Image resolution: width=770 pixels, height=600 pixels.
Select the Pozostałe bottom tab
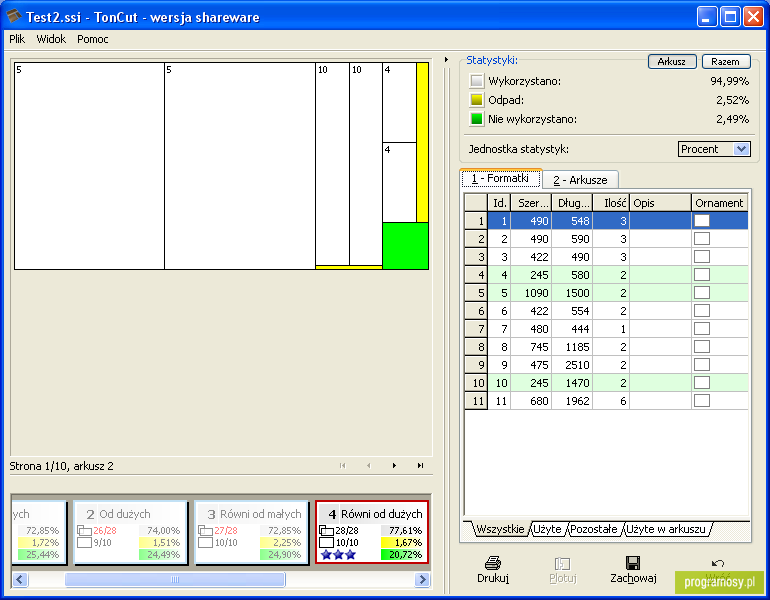pos(593,529)
